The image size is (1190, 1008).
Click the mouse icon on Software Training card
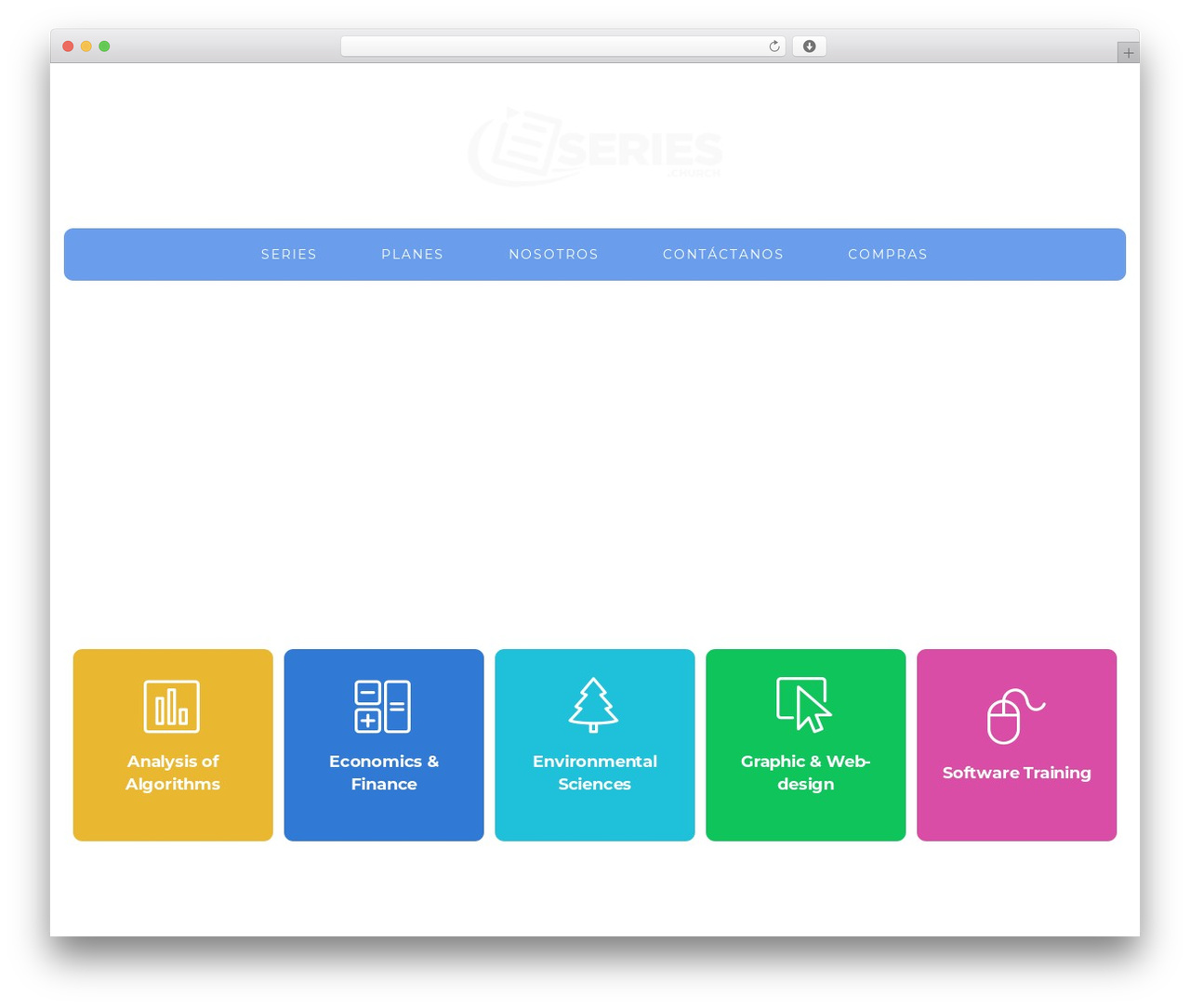pyautogui.click(x=1016, y=716)
